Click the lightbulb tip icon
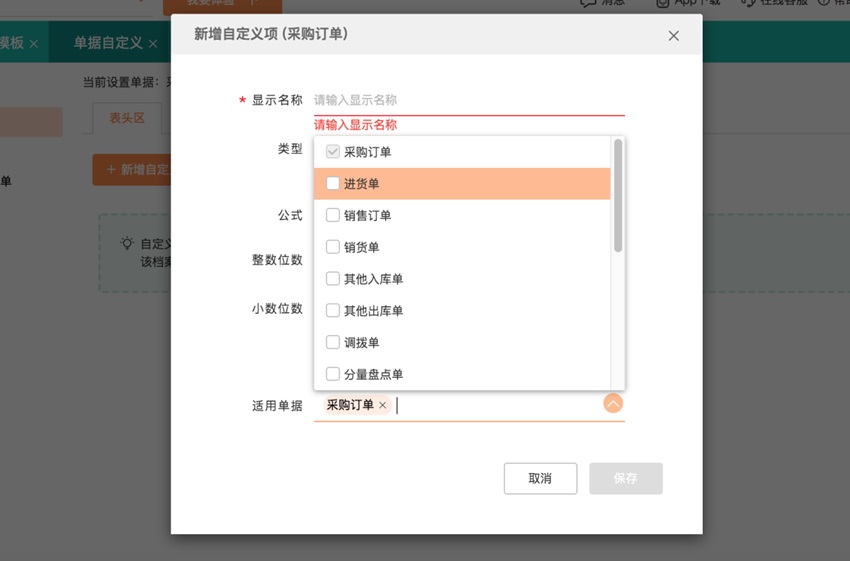 127,243
